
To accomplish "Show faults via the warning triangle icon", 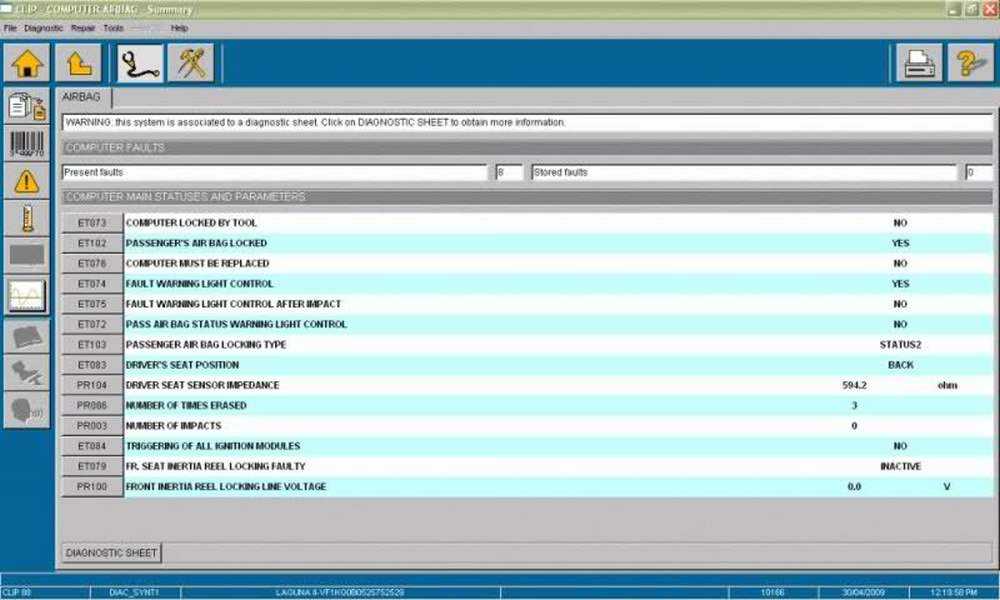I will click(27, 181).
